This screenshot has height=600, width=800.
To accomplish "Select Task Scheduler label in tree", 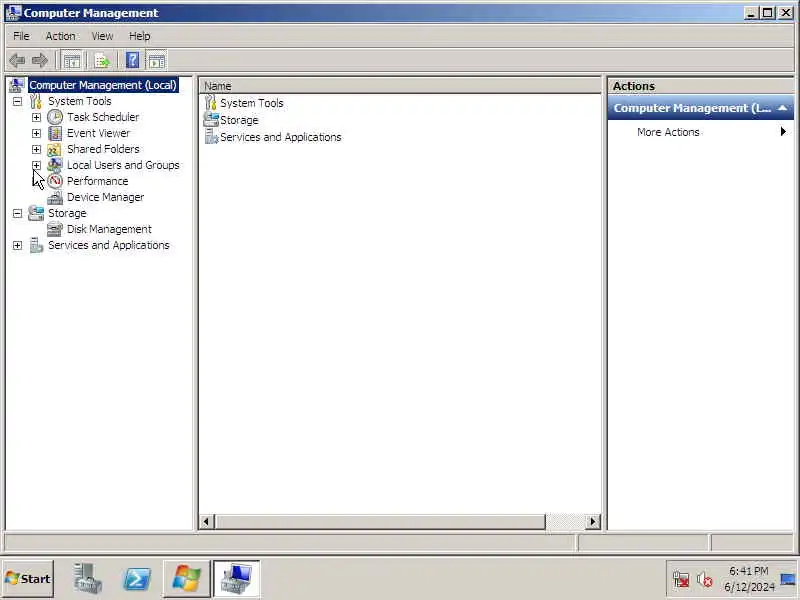I will point(103,117).
